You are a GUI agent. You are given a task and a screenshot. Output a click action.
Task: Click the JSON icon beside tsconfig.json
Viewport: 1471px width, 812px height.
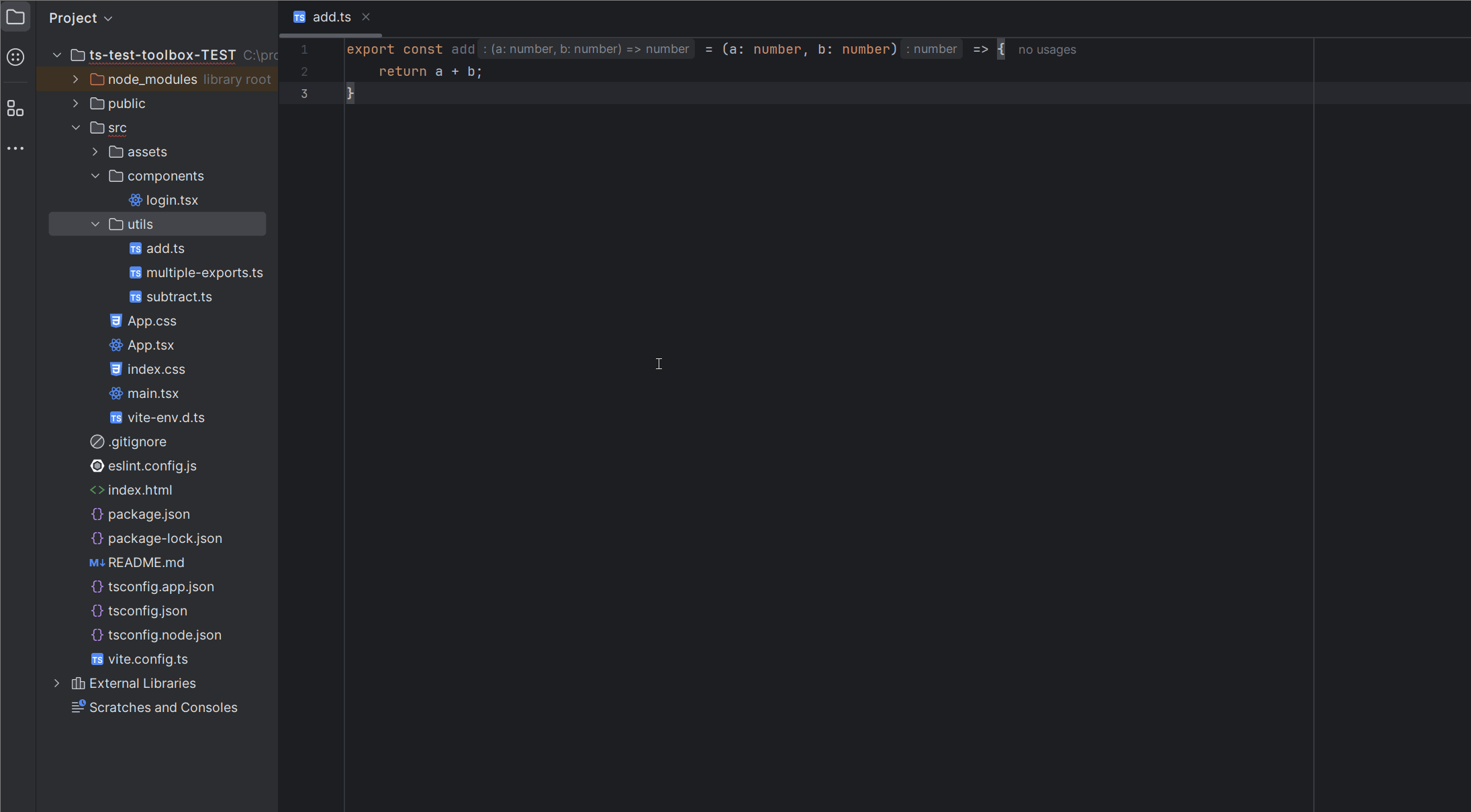97,611
